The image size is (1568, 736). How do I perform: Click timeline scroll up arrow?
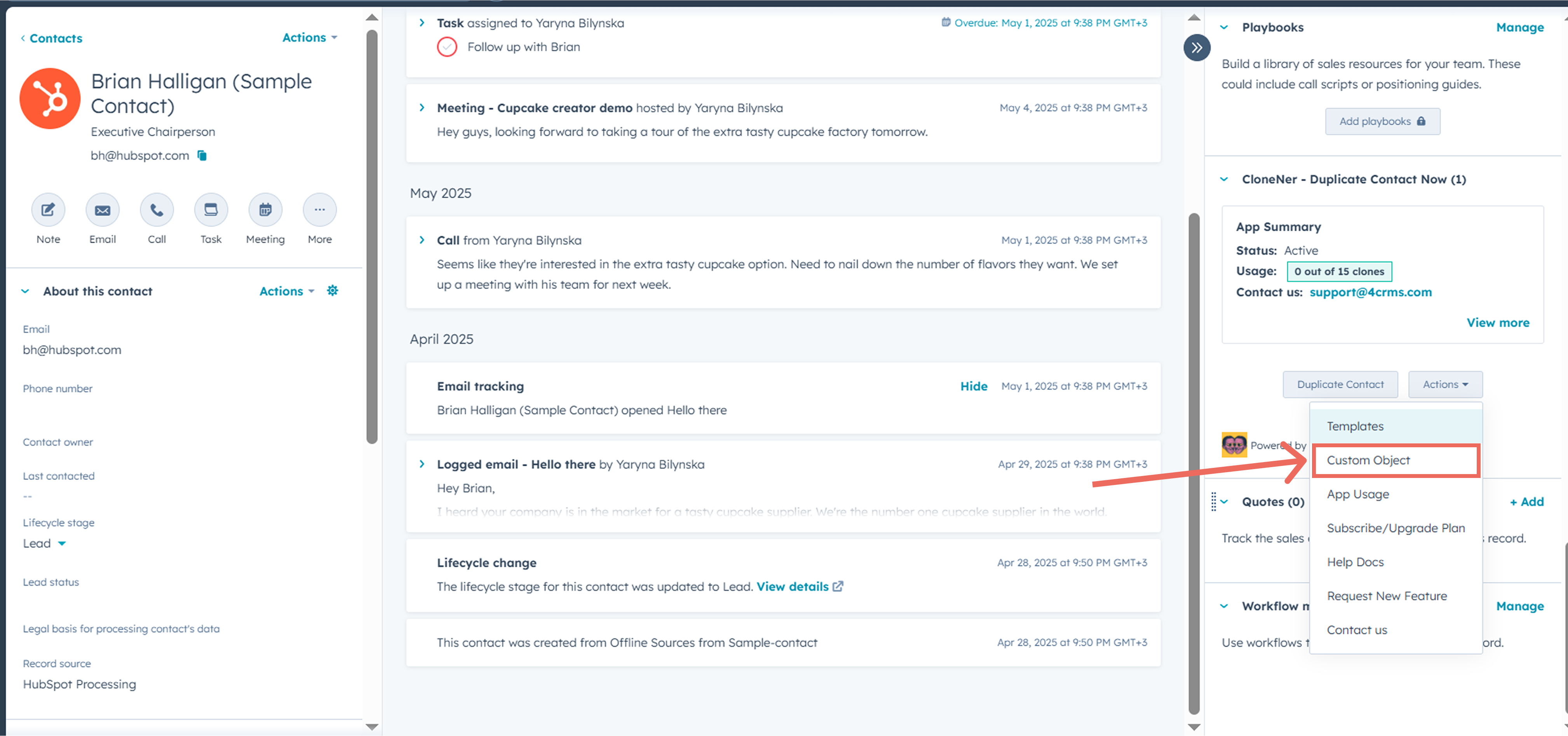click(1194, 17)
